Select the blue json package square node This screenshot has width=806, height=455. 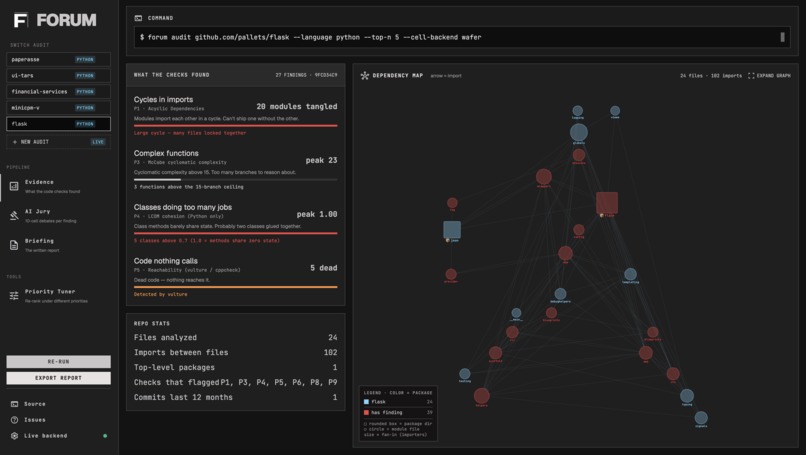click(452, 229)
